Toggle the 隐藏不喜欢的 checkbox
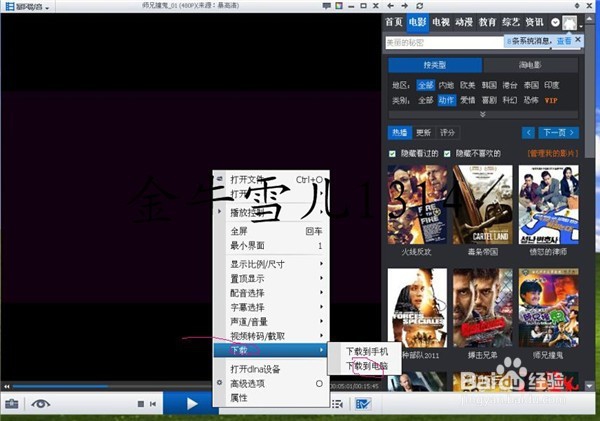 click(x=447, y=154)
